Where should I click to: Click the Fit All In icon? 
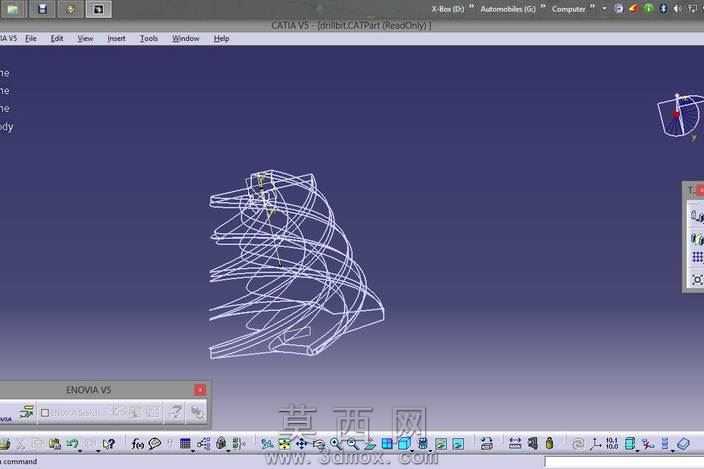(284, 444)
